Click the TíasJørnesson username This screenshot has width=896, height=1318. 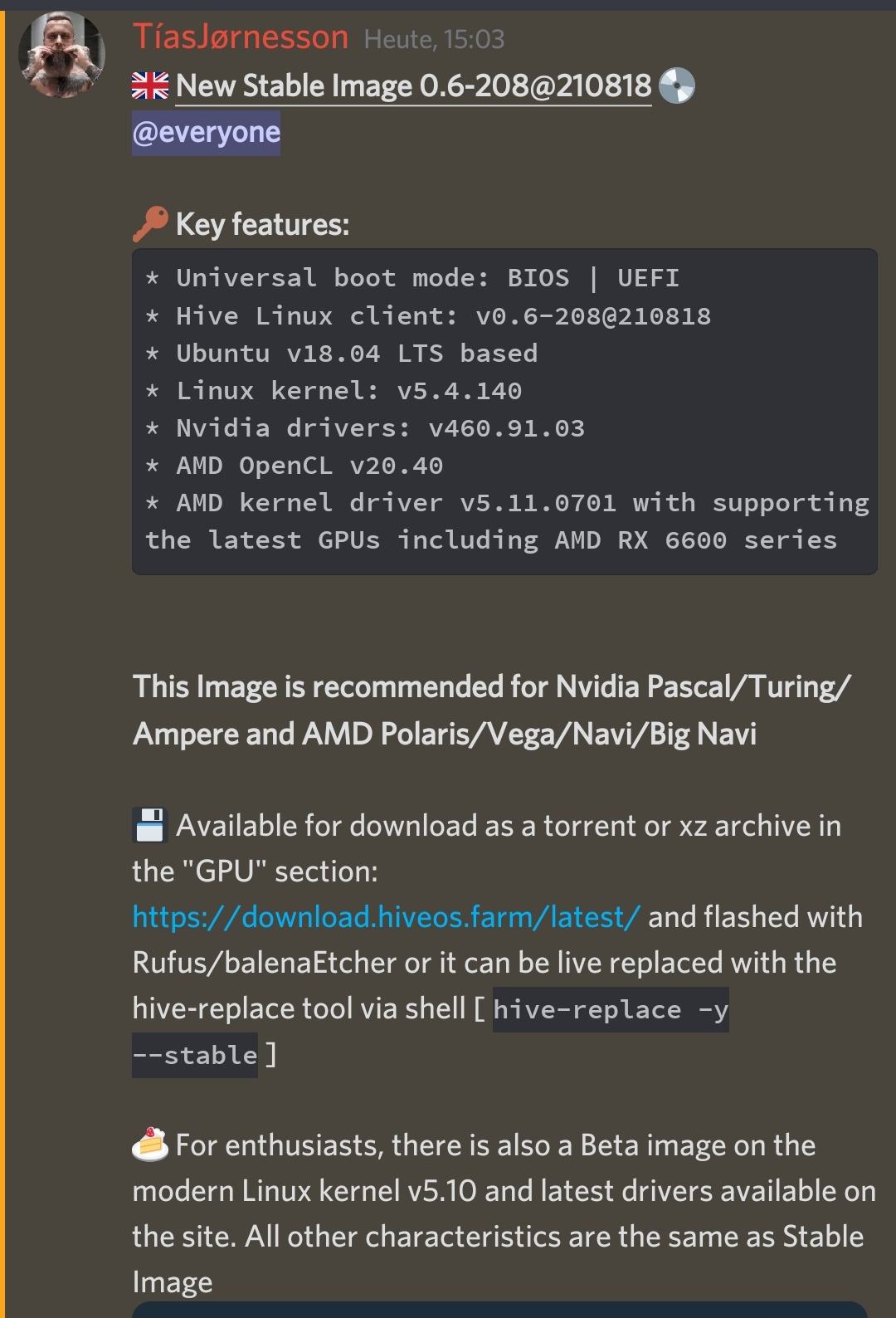click(241, 37)
